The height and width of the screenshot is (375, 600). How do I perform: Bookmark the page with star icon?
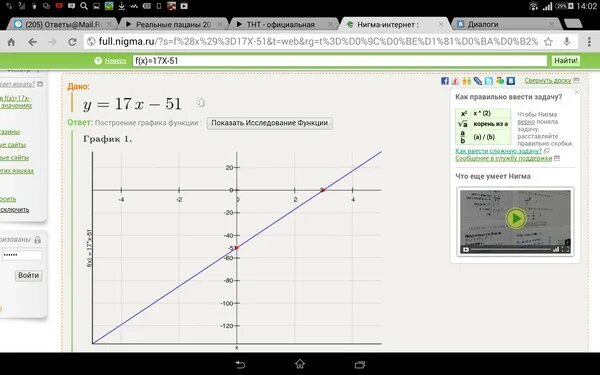point(548,42)
